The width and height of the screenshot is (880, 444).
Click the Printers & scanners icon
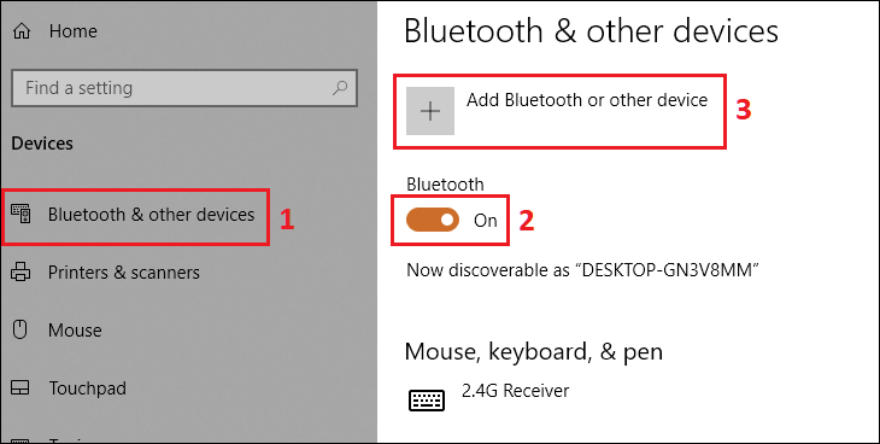point(21,272)
